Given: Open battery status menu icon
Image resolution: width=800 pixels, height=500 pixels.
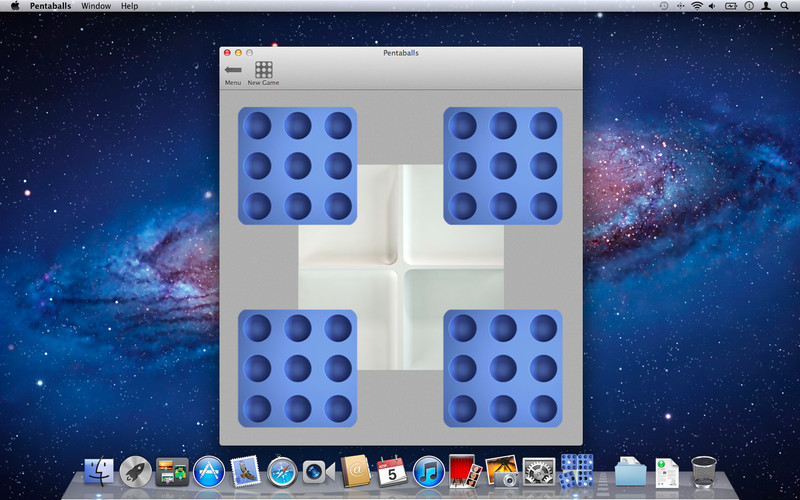Looking at the screenshot, I should [x=731, y=6].
